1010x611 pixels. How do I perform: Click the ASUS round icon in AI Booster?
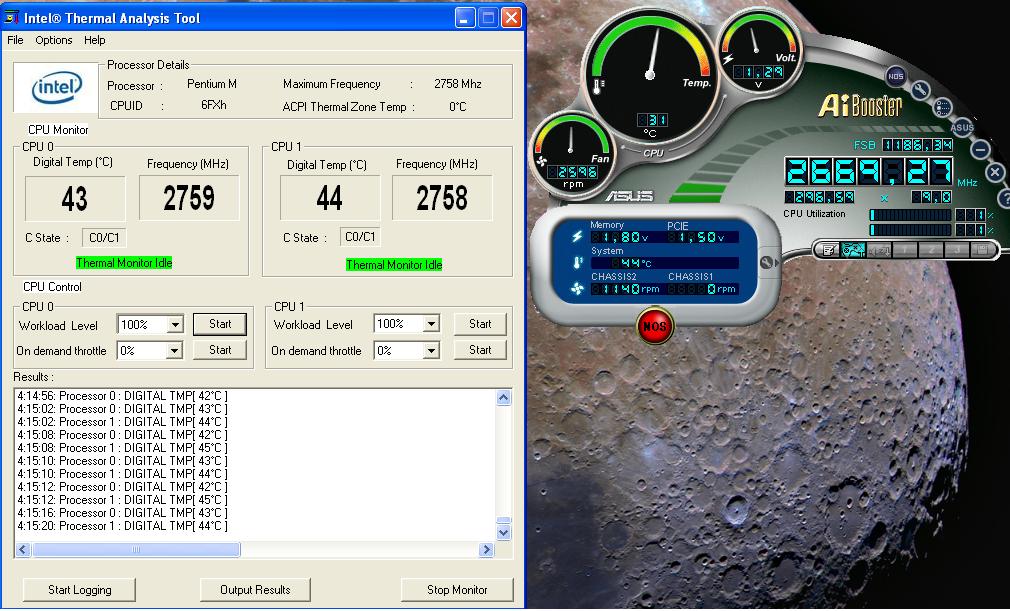pyautogui.click(x=962, y=127)
